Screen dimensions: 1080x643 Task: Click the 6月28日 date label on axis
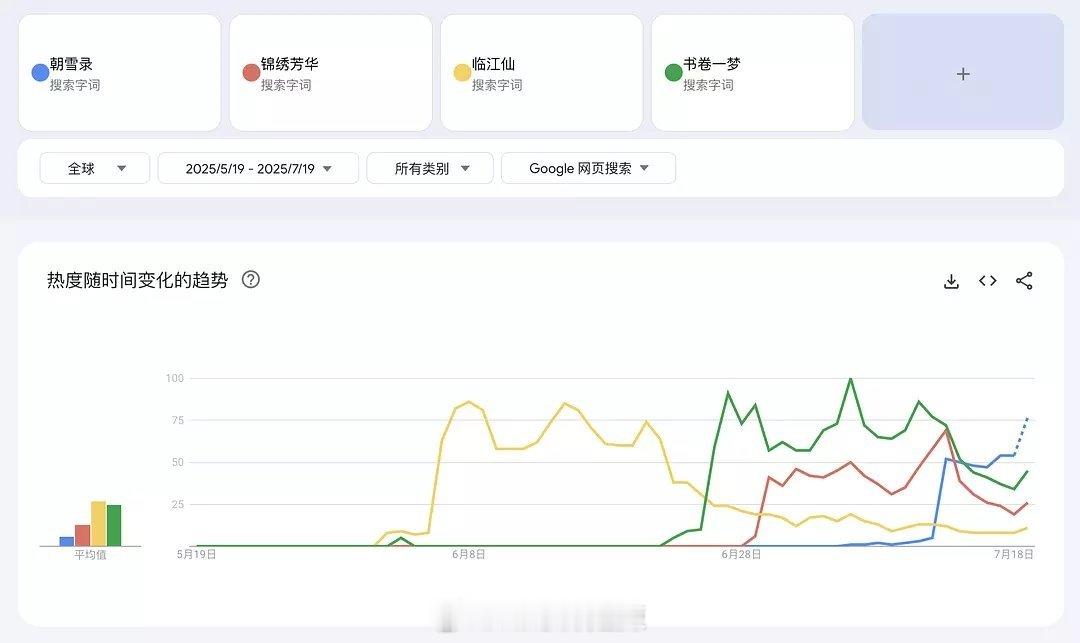741,553
